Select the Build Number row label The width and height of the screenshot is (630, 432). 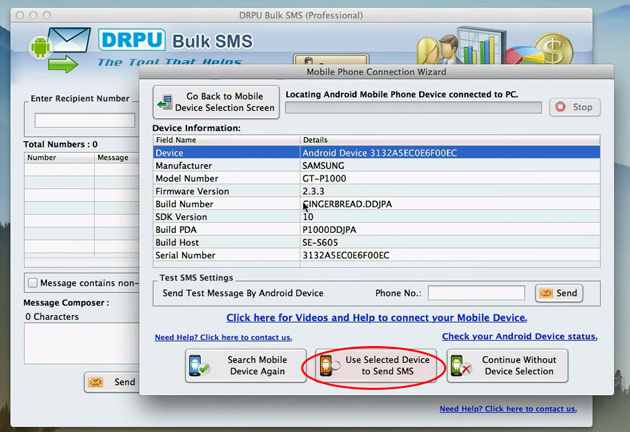[x=184, y=204]
